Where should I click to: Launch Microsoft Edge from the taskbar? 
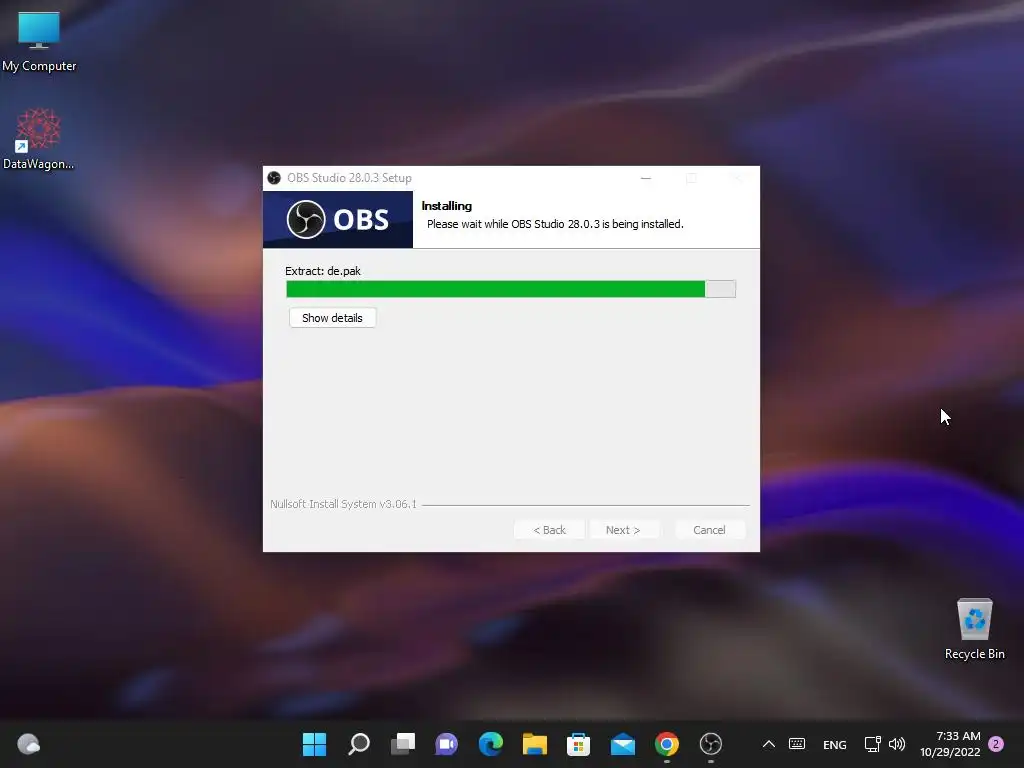pyautogui.click(x=490, y=744)
